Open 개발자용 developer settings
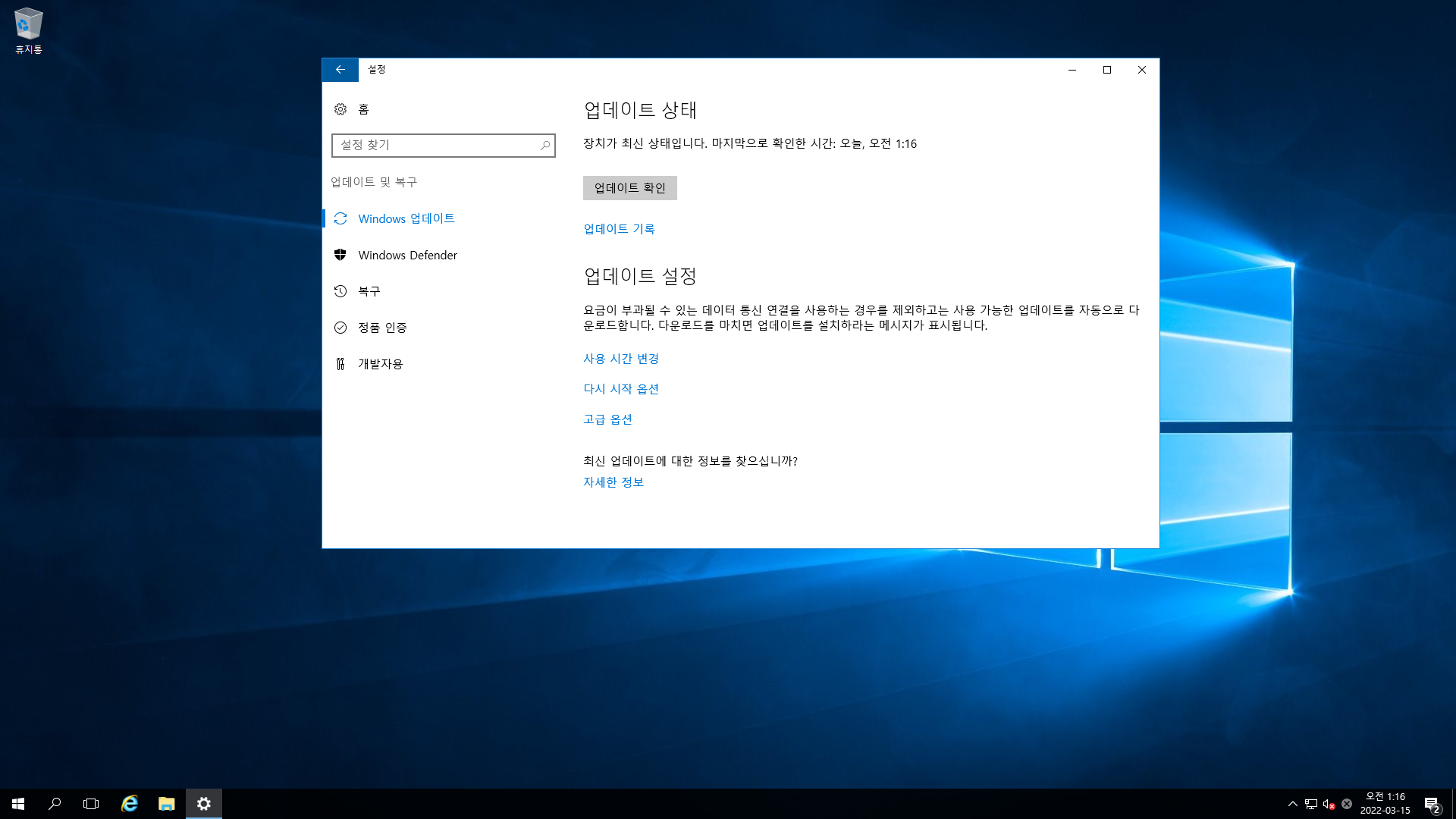 click(380, 364)
